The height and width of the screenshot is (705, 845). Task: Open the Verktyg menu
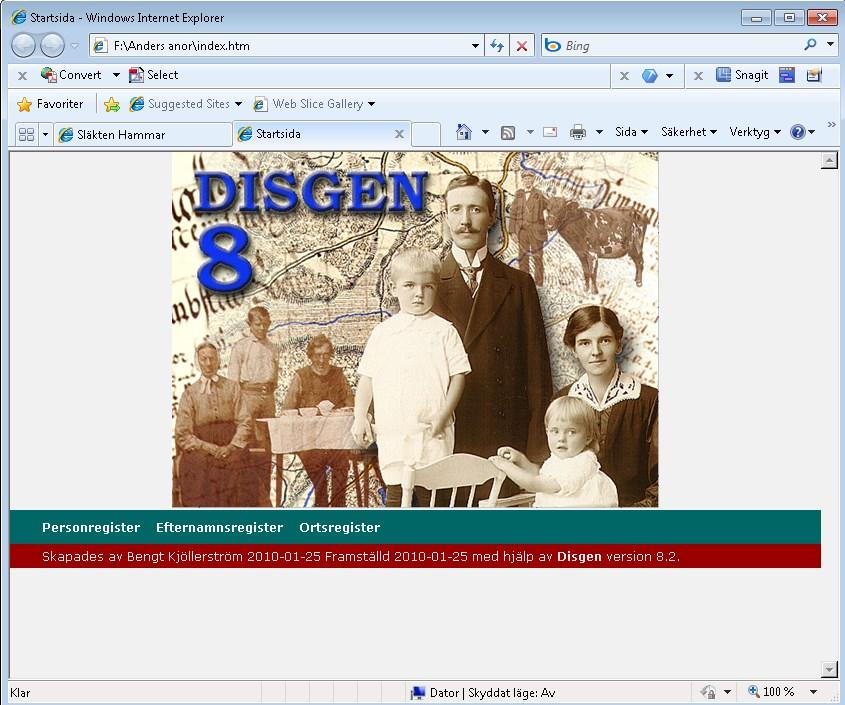[x=754, y=132]
